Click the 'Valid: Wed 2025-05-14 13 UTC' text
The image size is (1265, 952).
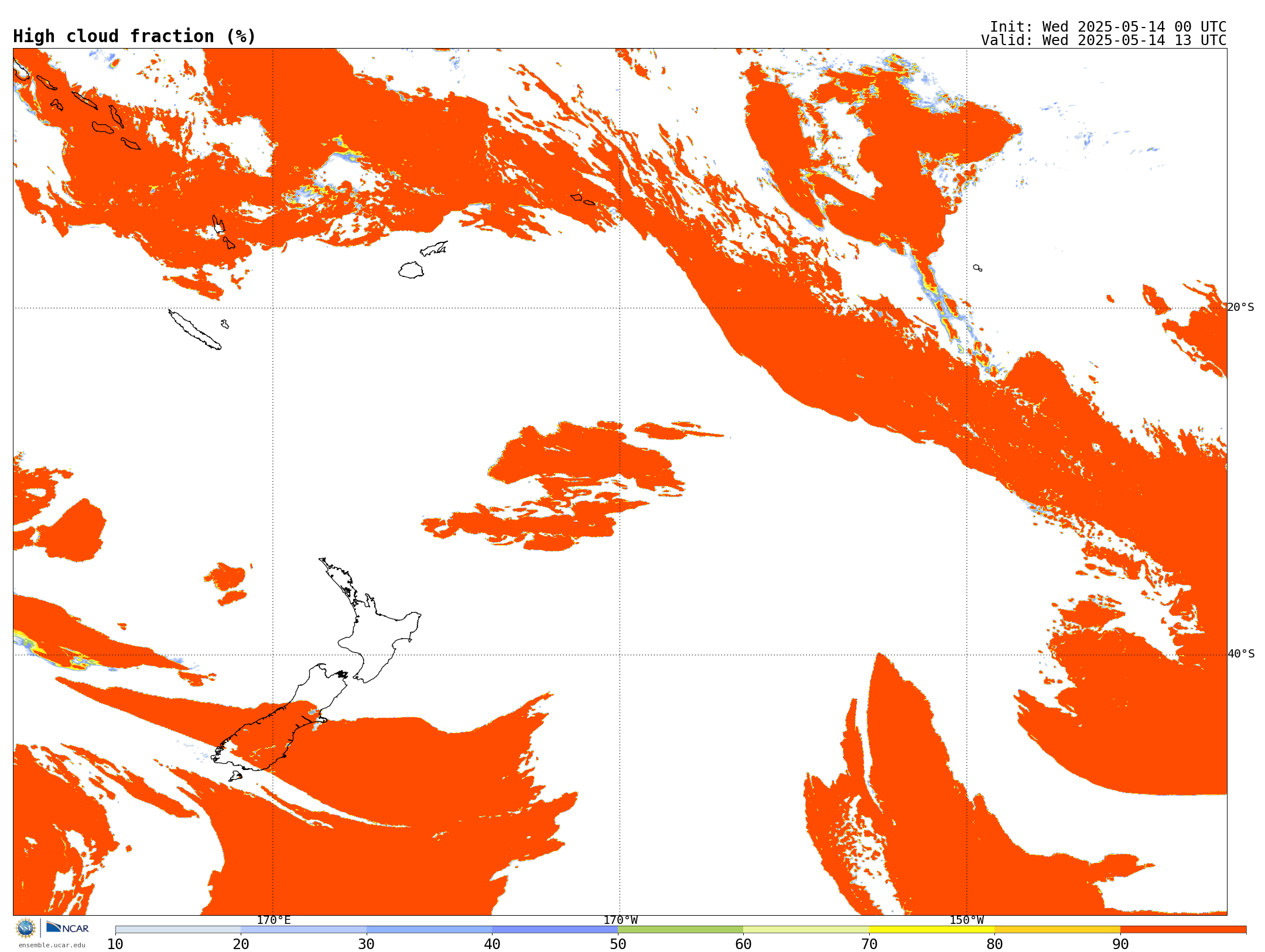(x=1104, y=40)
